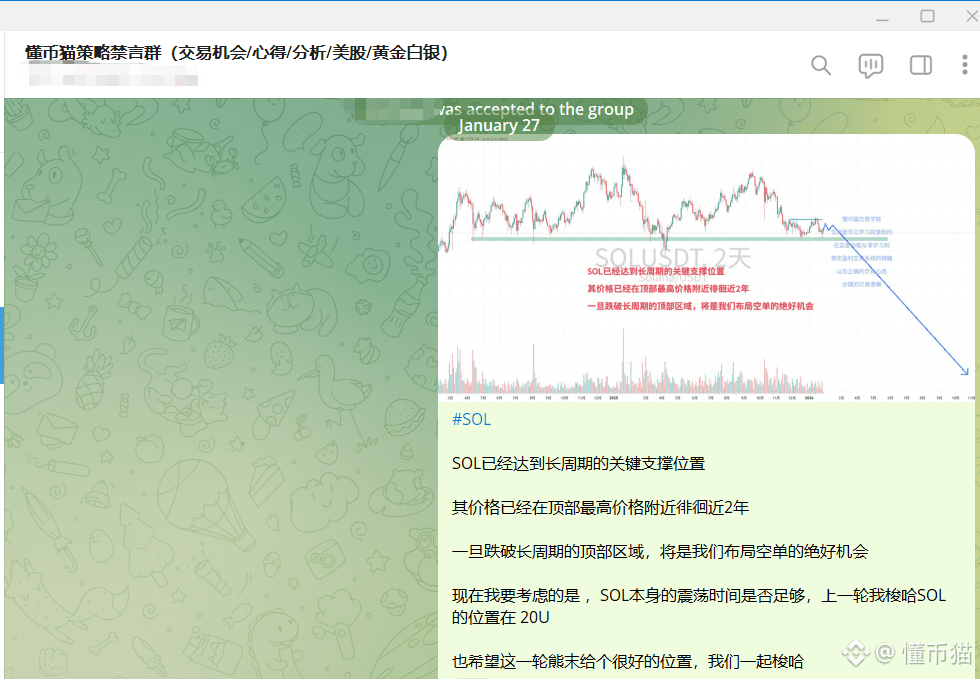Click the line 'SOL已经达到长周期的关键支撑位置'

point(578,463)
